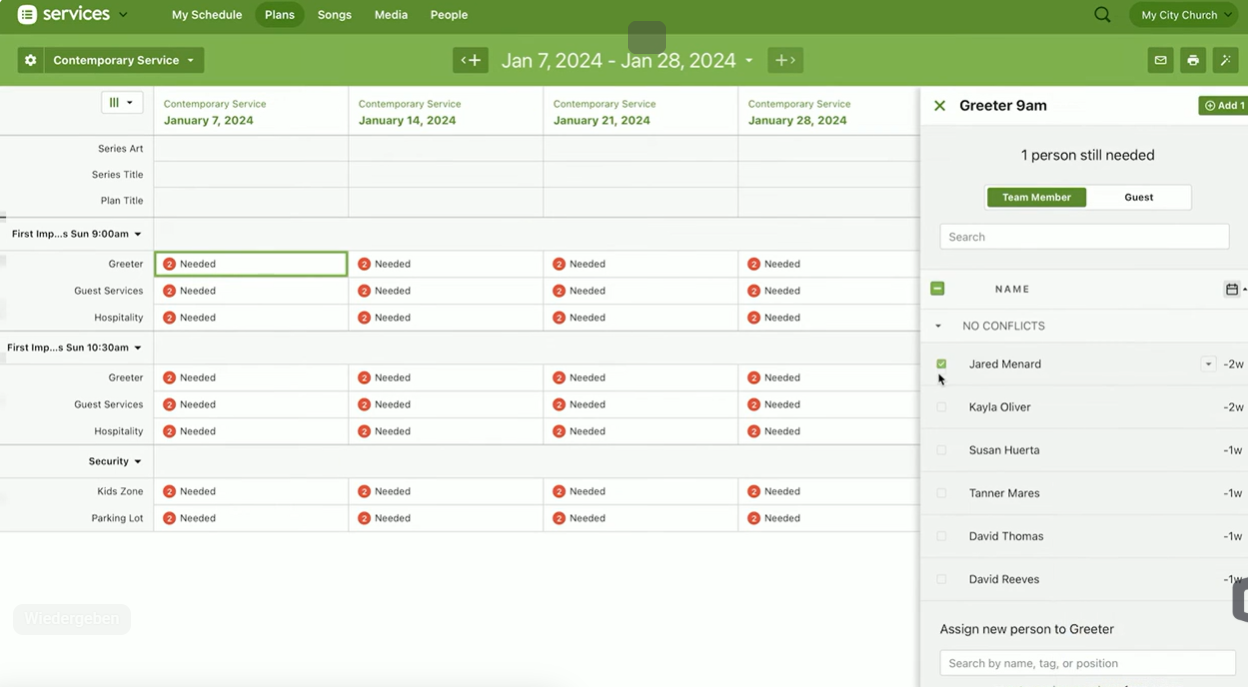Expand the date range dropdown
Viewport: 1248px width, 687px height.
(748, 61)
